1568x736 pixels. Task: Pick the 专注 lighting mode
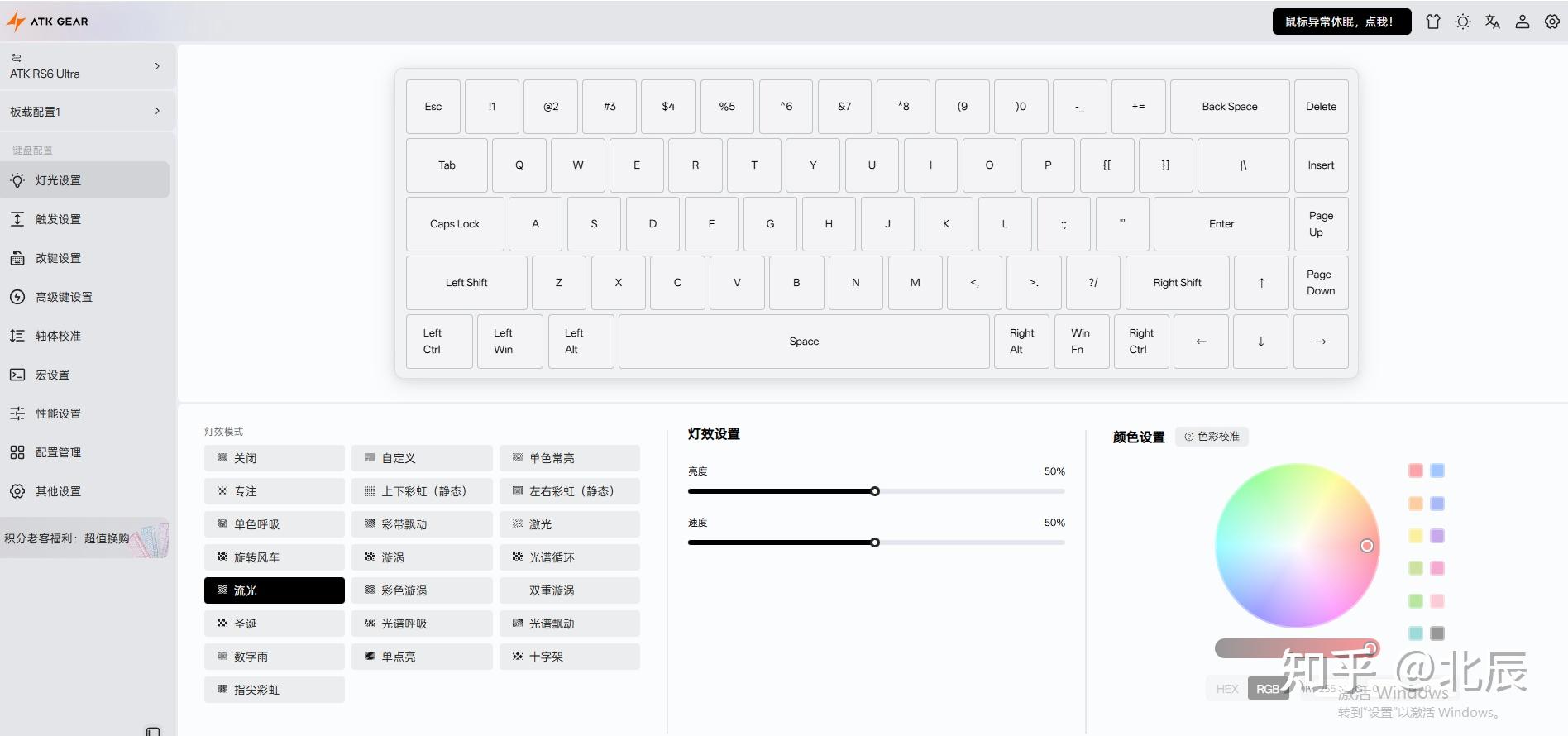coord(275,491)
